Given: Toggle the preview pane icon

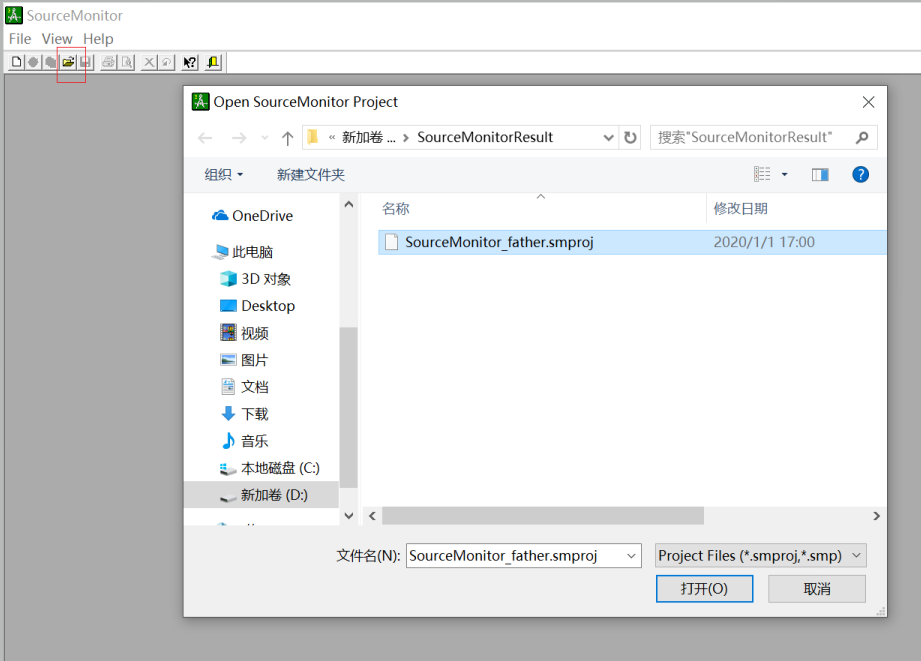Looking at the screenshot, I should 820,174.
